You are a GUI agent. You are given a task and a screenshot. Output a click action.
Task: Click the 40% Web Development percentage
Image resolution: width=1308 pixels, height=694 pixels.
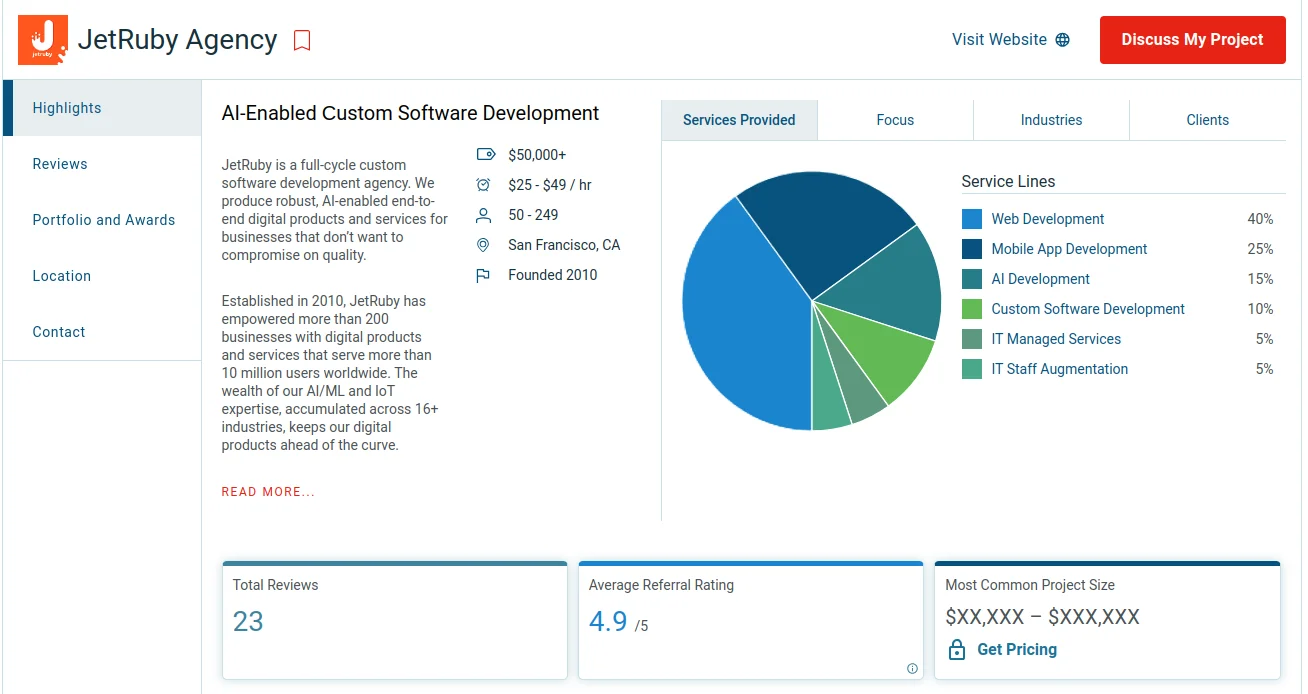tap(1260, 219)
